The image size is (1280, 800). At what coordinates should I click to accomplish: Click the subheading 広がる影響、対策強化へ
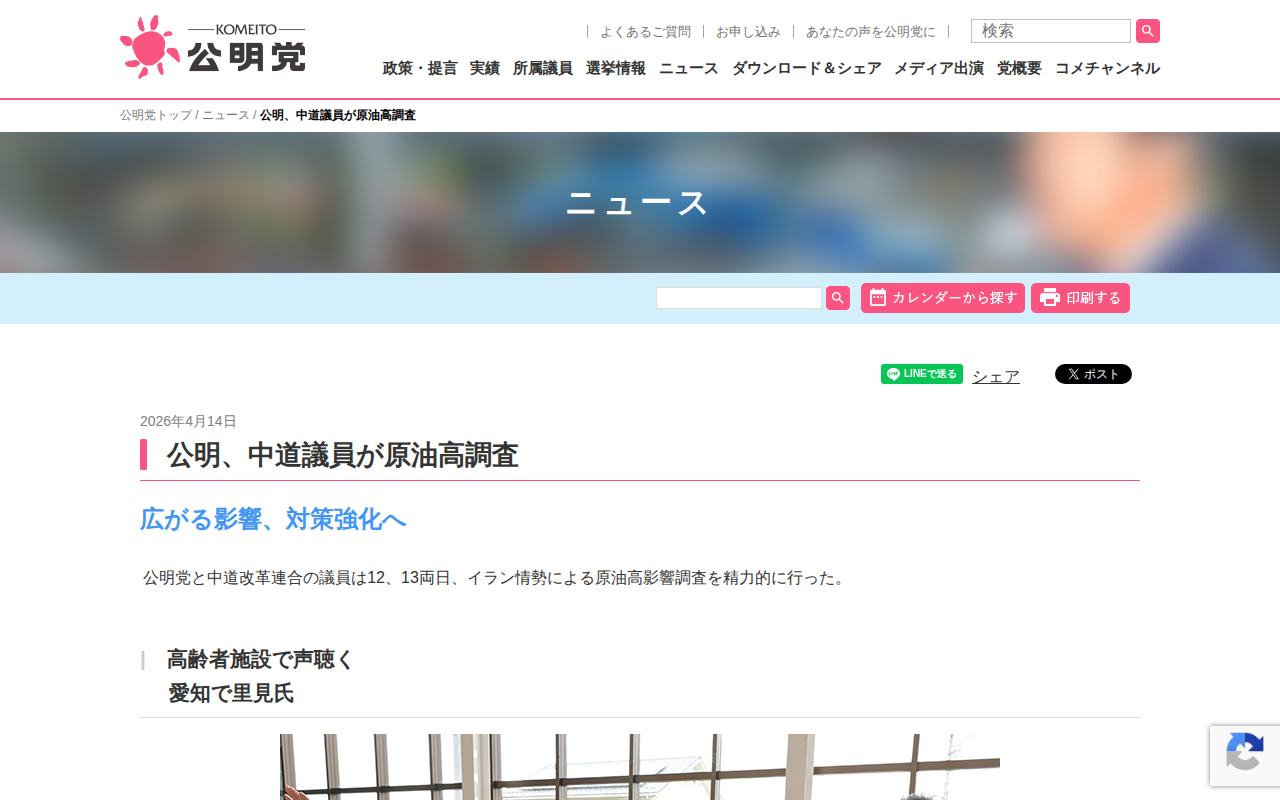(x=273, y=519)
